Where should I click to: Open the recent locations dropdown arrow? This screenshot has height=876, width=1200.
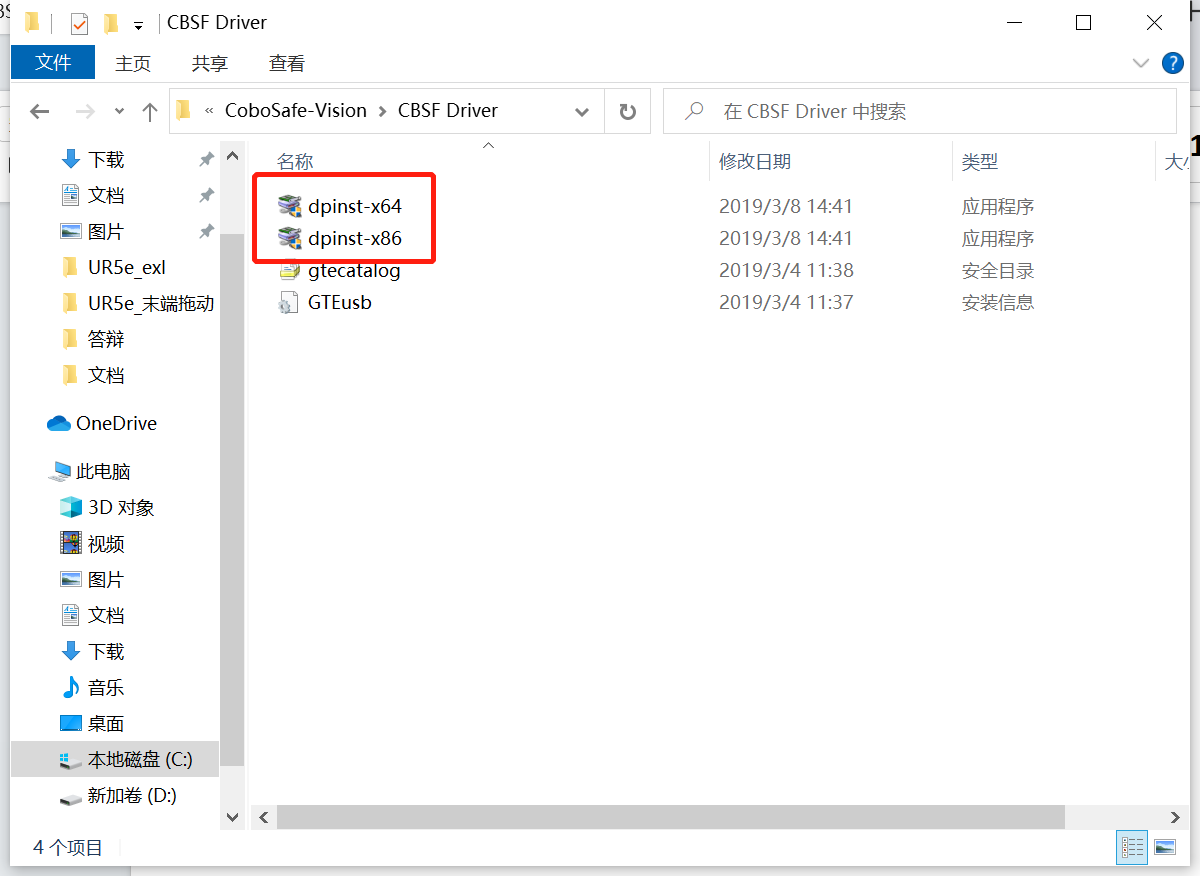[x=120, y=112]
